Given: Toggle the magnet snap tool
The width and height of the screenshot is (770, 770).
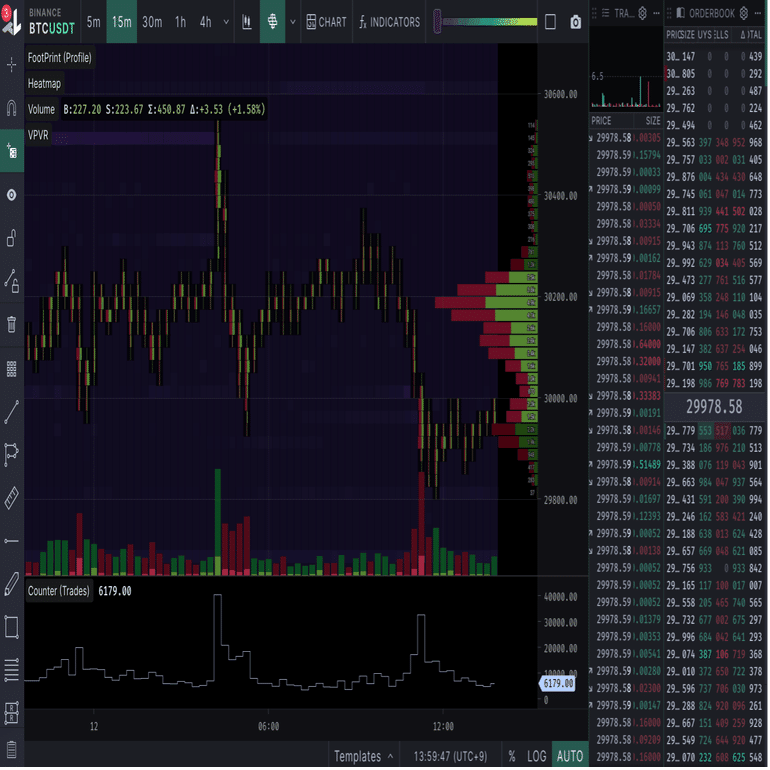Looking at the screenshot, I should [11, 108].
